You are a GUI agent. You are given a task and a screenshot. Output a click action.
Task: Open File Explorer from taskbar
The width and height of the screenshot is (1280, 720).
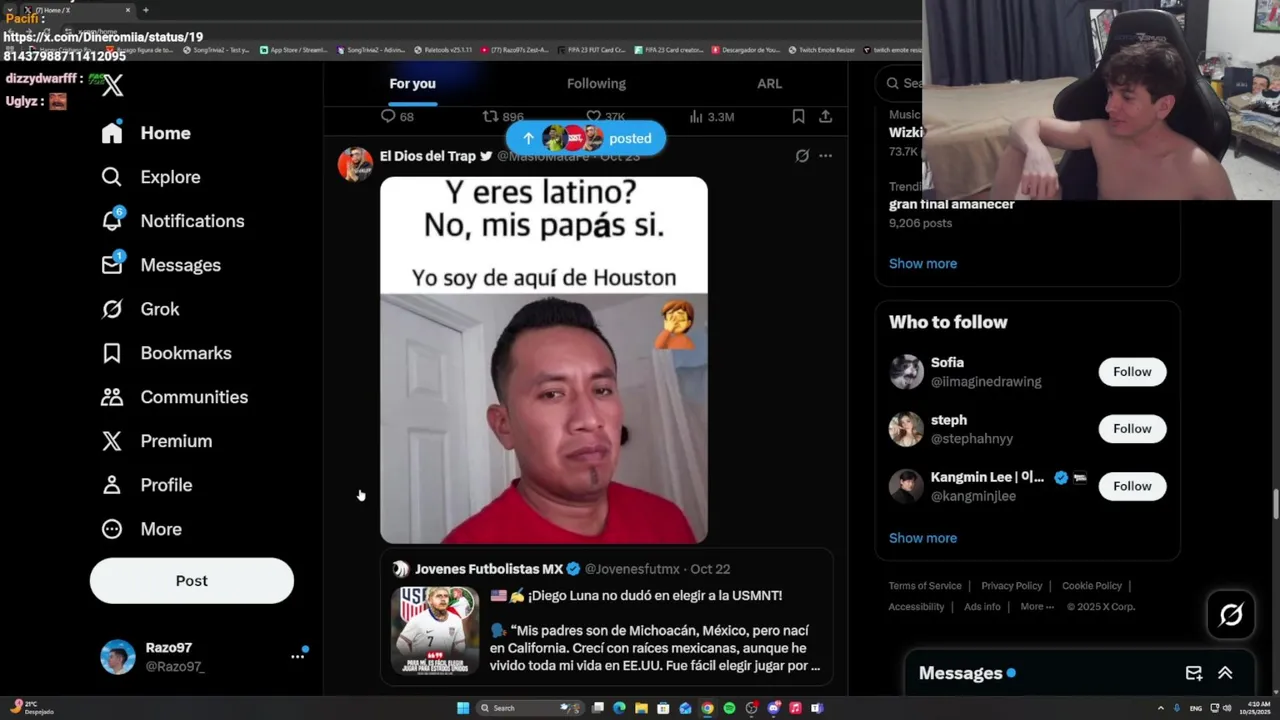click(x=641, y=708)
